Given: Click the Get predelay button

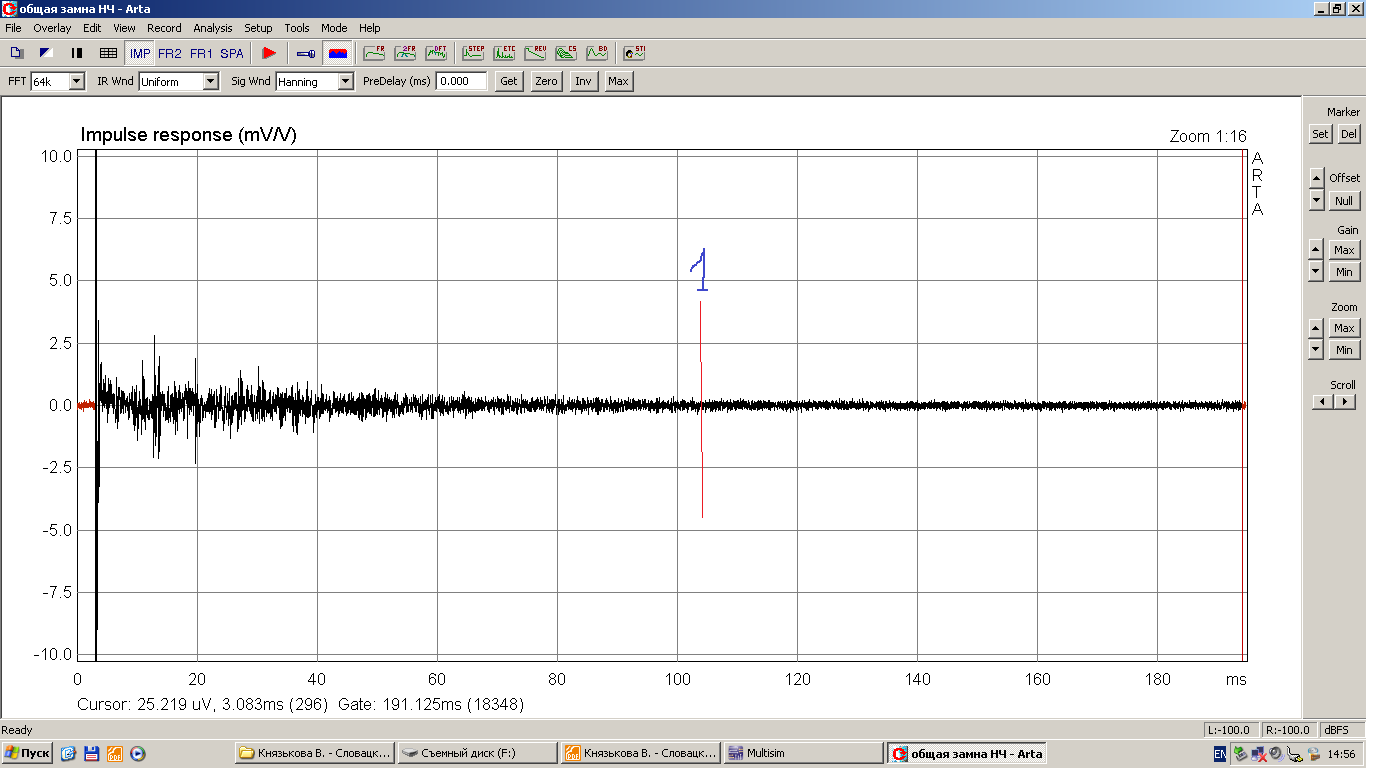Looking at the screenshot, I should (509, 82).
